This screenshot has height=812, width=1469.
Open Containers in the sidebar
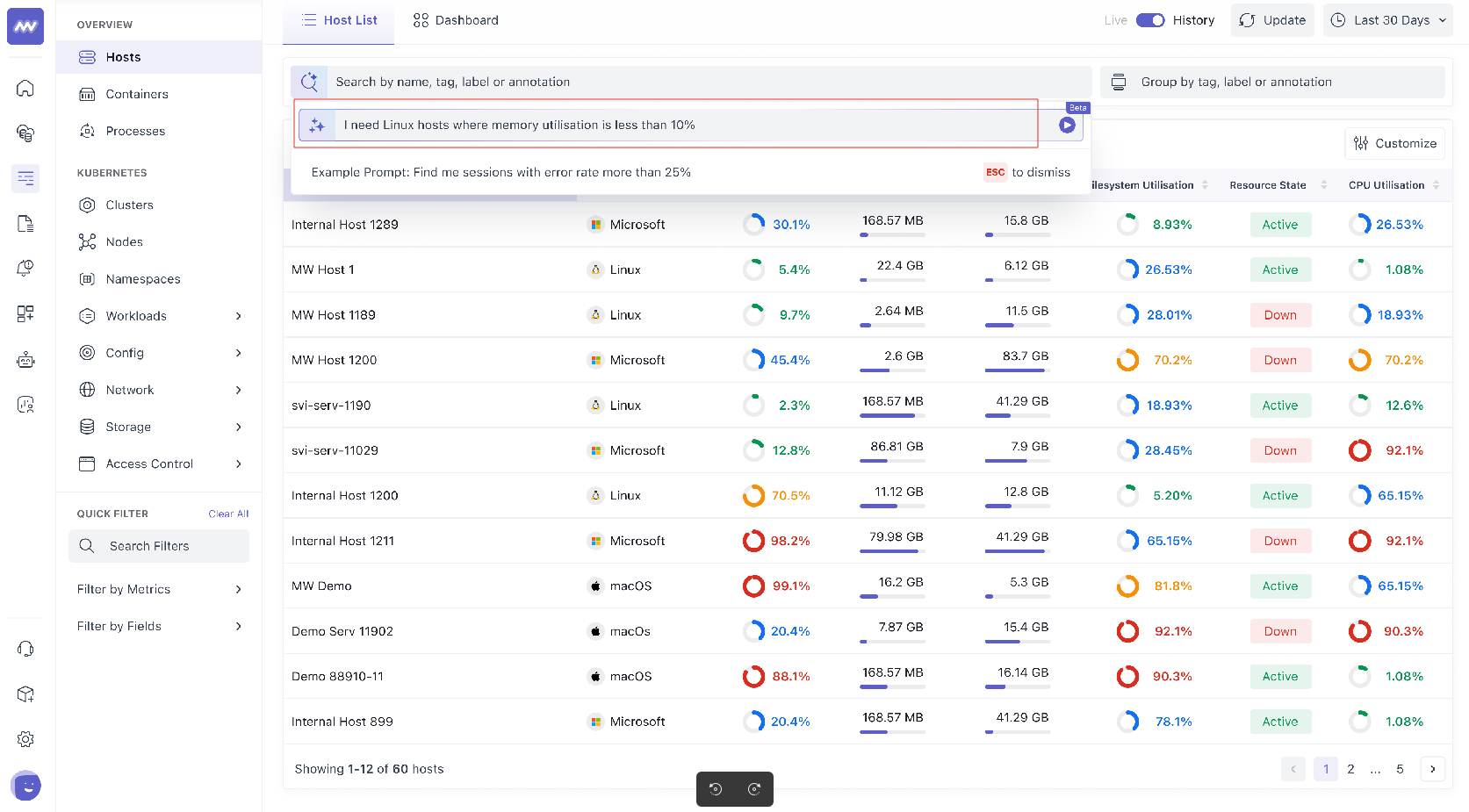(x=137, y=94)
